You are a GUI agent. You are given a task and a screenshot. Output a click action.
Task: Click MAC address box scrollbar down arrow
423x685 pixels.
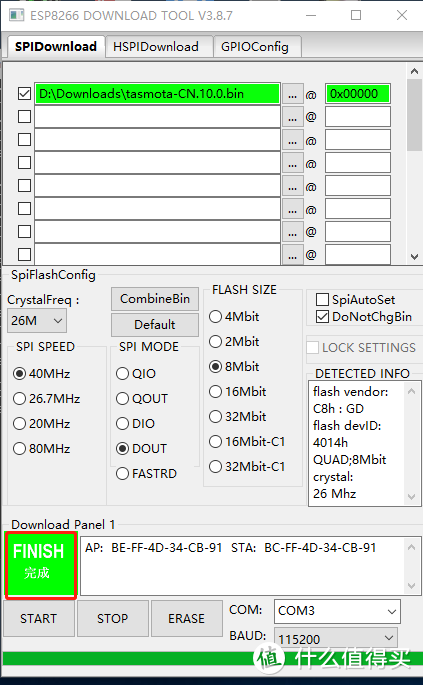click(x=411, y=586)
